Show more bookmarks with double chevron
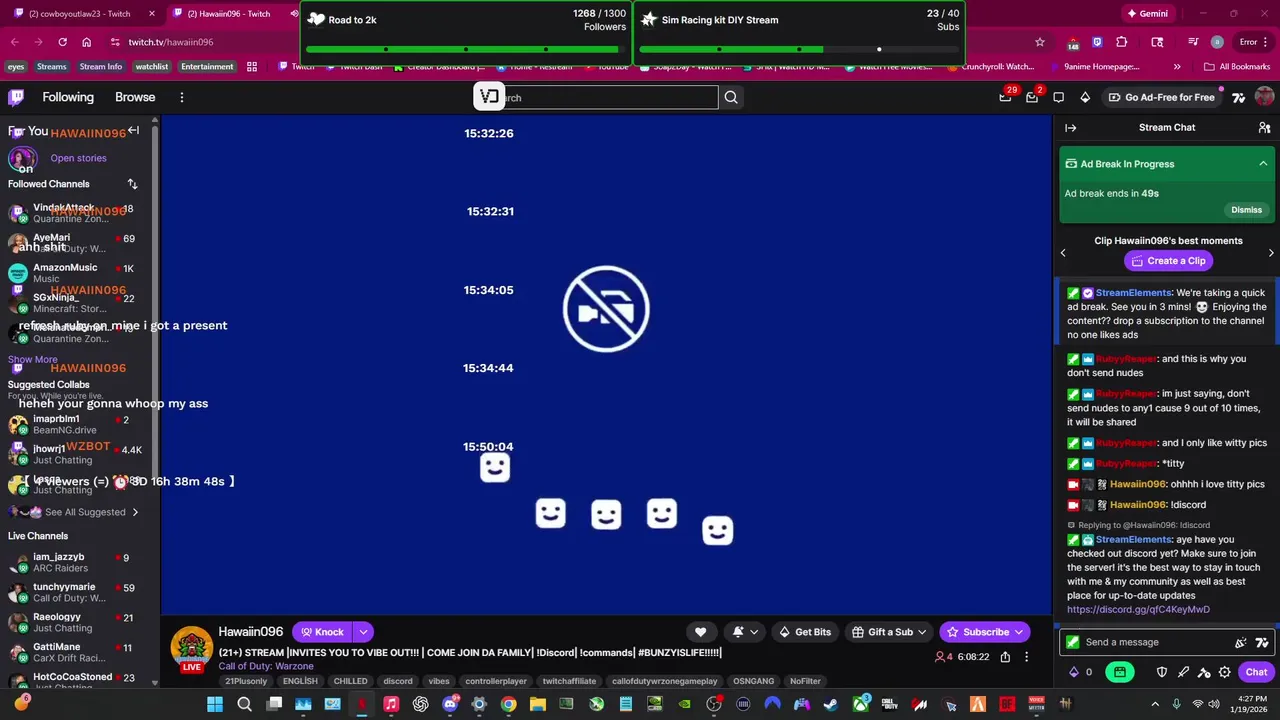1280x720 pixels. [1176, 67]
